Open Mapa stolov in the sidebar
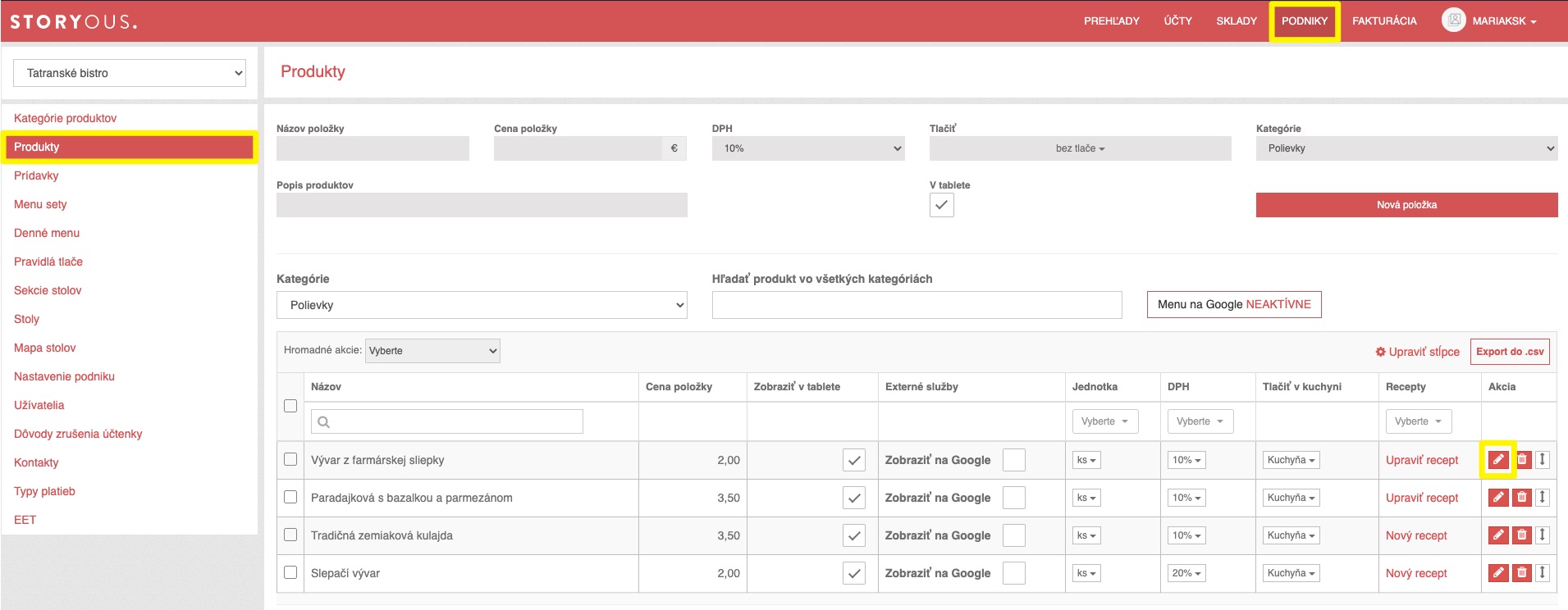This screenshot has width=1568, height=610. pyautogui.click(x=44, y=348)
